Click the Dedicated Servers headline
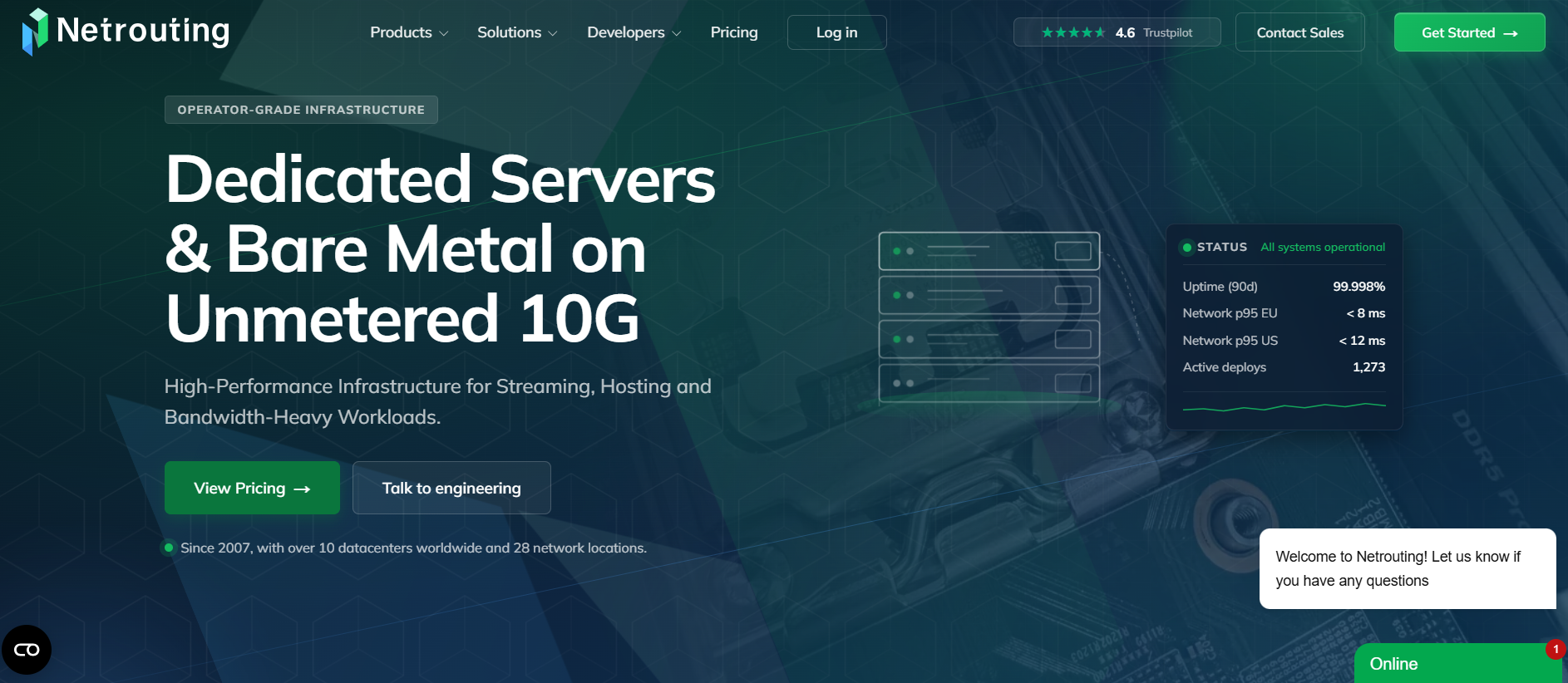 pyautogui.click(x=440, y=248)
